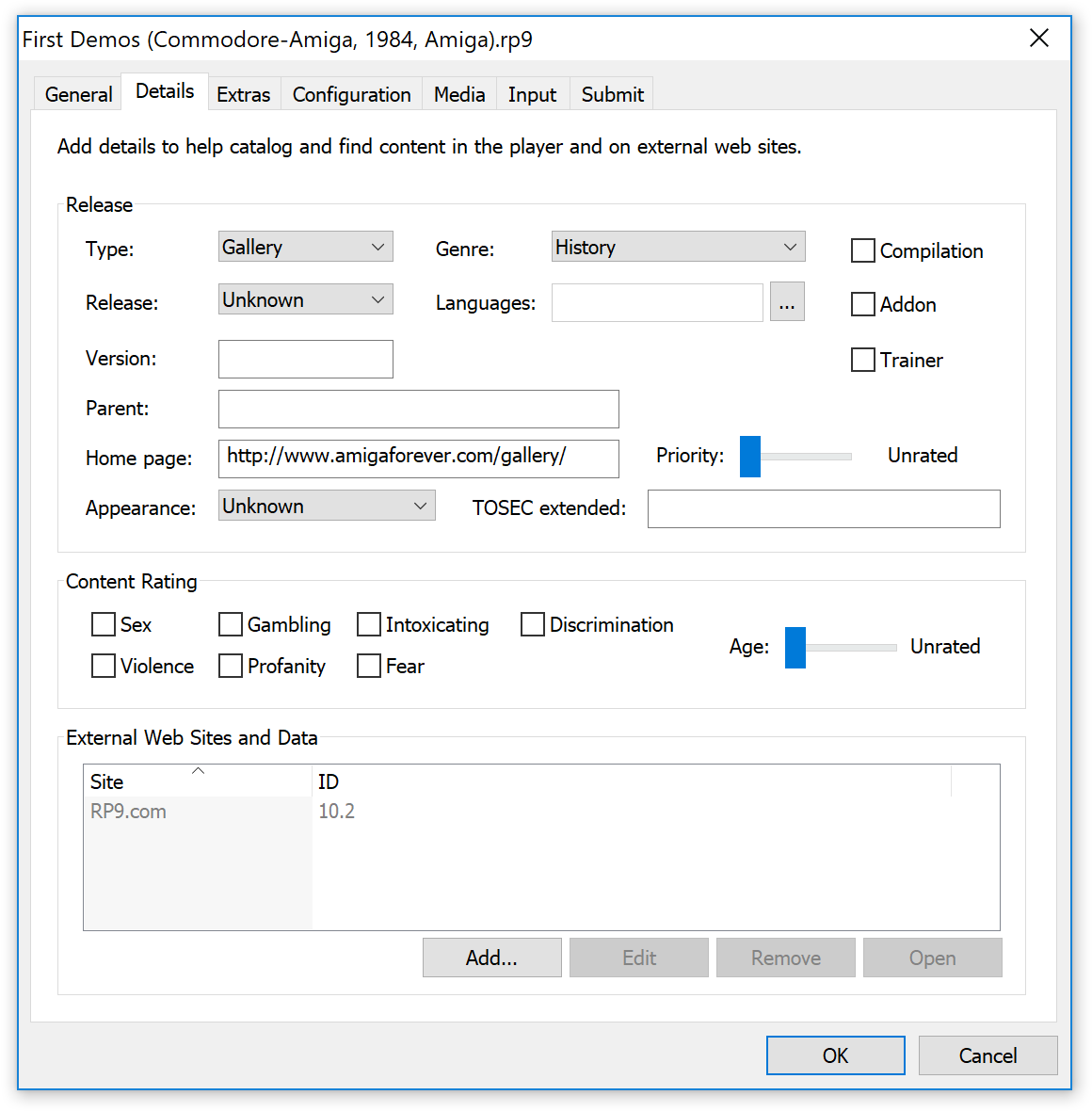Go to the Extras tab
Viewport: 1092px width, 1111px height.
243,94
